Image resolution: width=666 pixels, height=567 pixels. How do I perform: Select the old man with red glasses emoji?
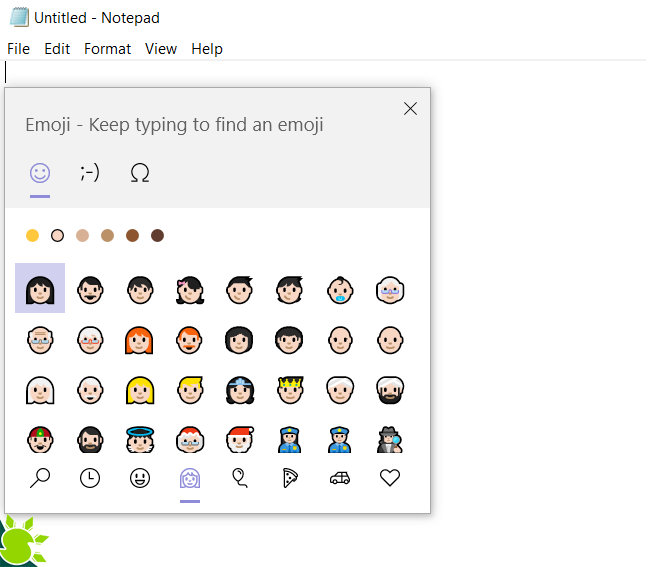(90, 340)
